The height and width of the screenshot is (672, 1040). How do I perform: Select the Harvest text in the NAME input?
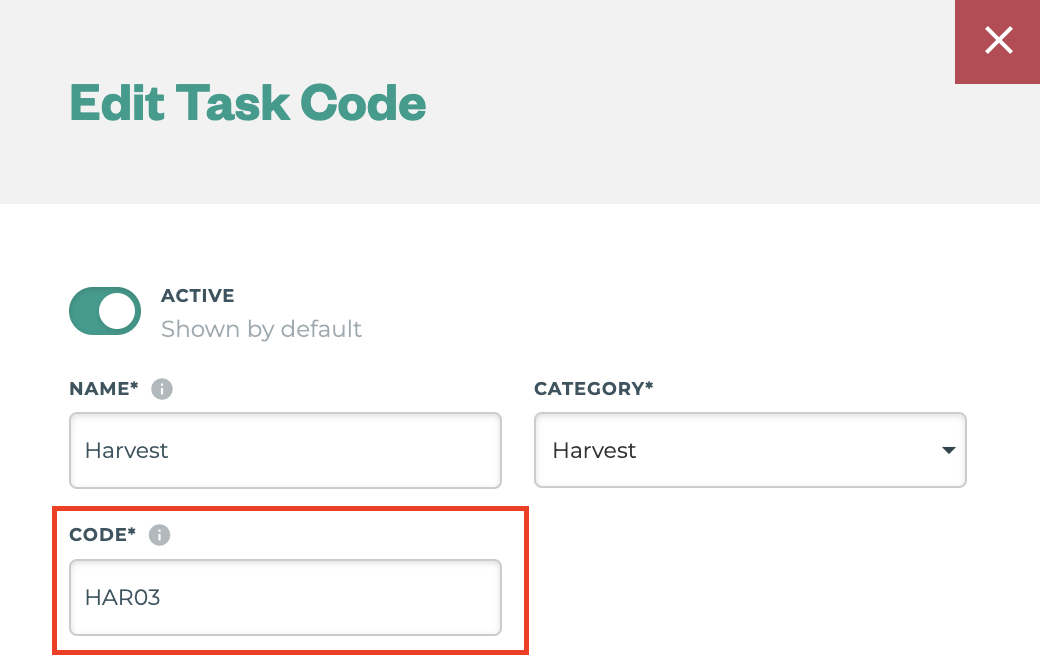(126, 450)
